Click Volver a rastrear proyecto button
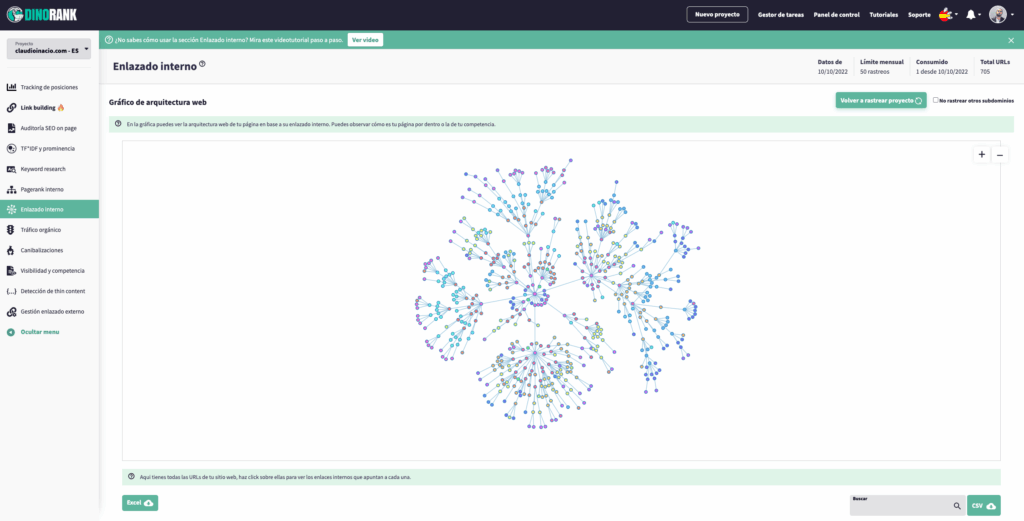 point(881,101)
